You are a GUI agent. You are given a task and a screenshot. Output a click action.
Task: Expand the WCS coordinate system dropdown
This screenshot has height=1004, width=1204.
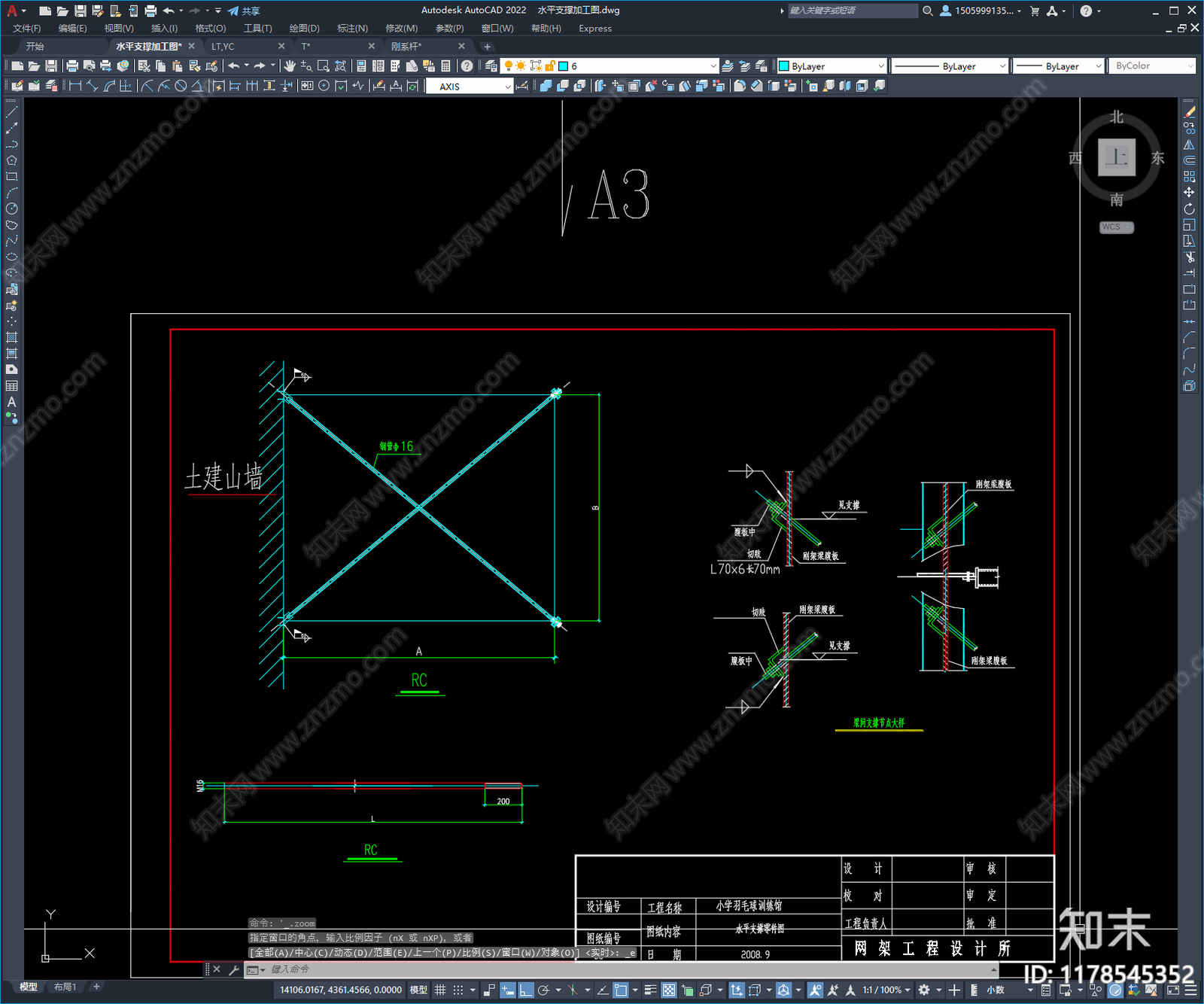[x=1117, y=227]
